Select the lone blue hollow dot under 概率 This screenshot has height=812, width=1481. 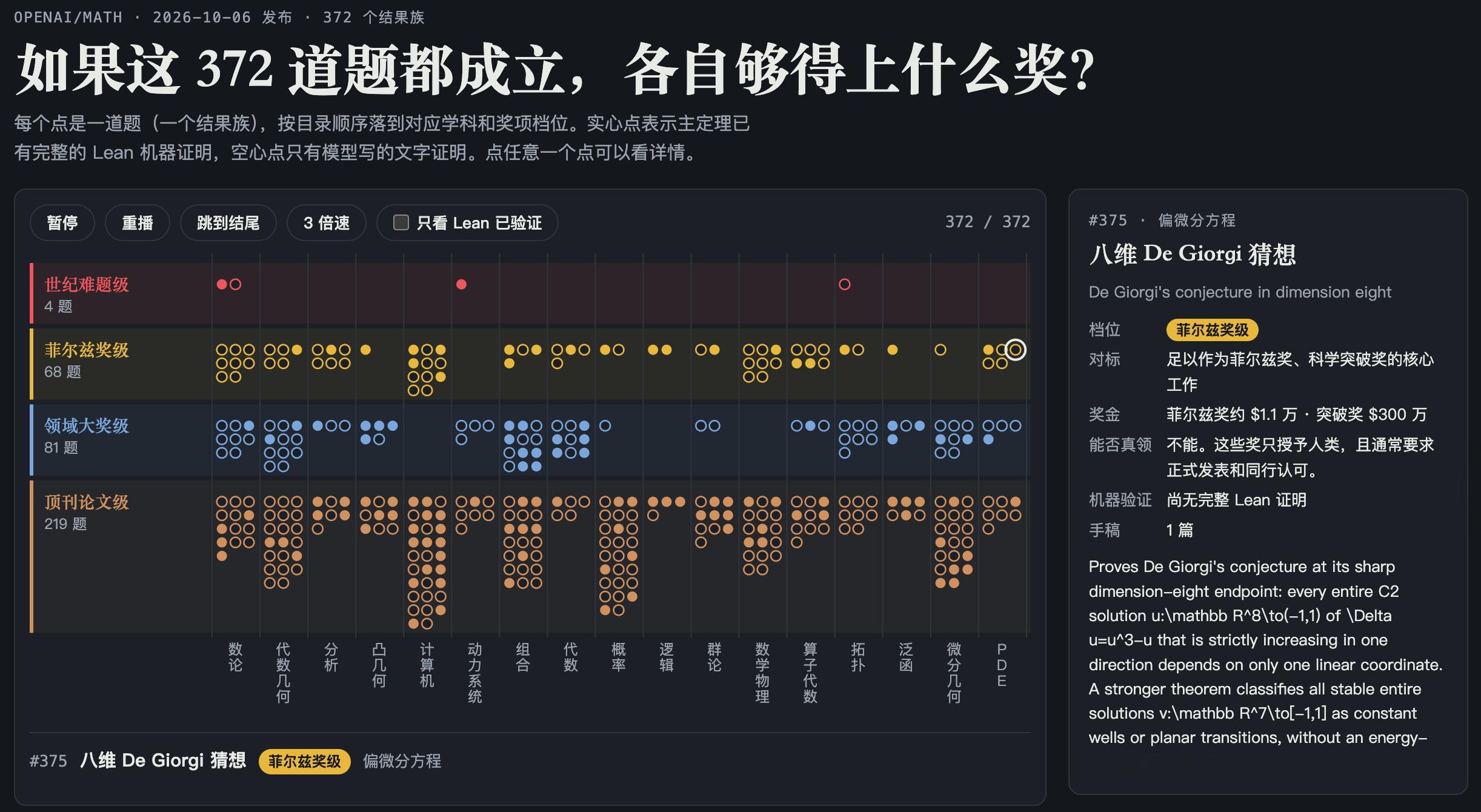pyautogui.click(x=605, y=426)
